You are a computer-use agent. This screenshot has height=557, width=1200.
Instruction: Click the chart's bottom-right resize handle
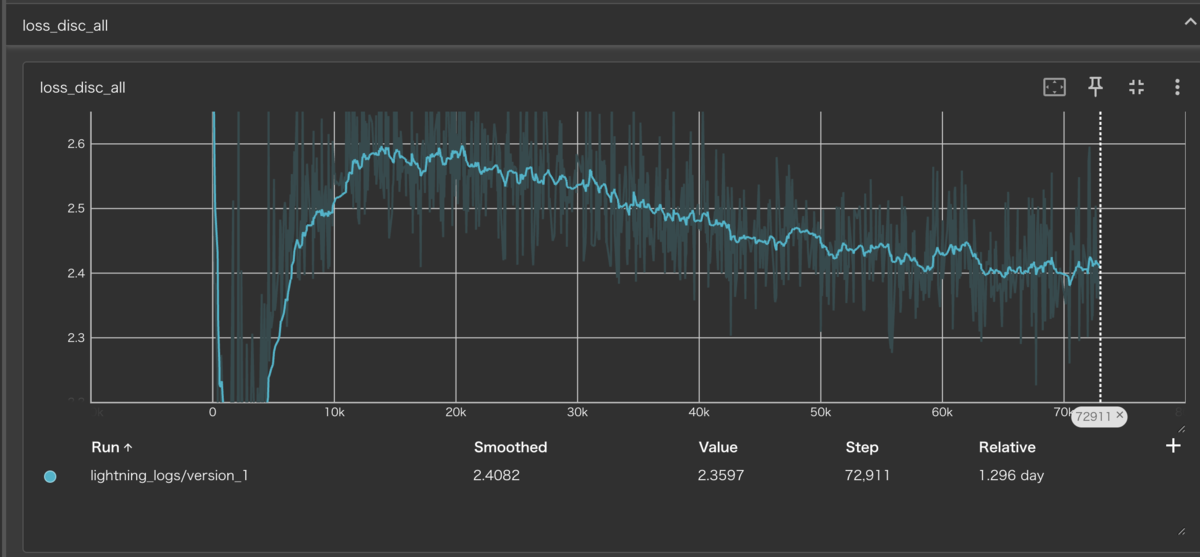pyautogui.click(x=1180, y=427)
